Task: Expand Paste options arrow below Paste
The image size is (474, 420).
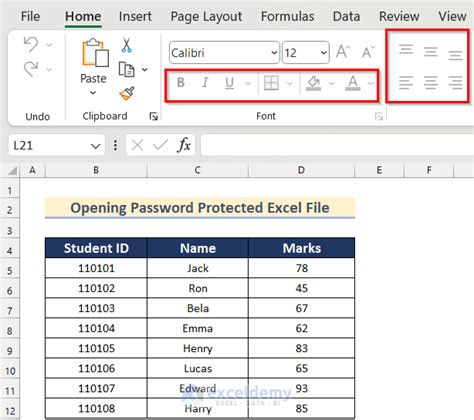Action: click(93, 93)
